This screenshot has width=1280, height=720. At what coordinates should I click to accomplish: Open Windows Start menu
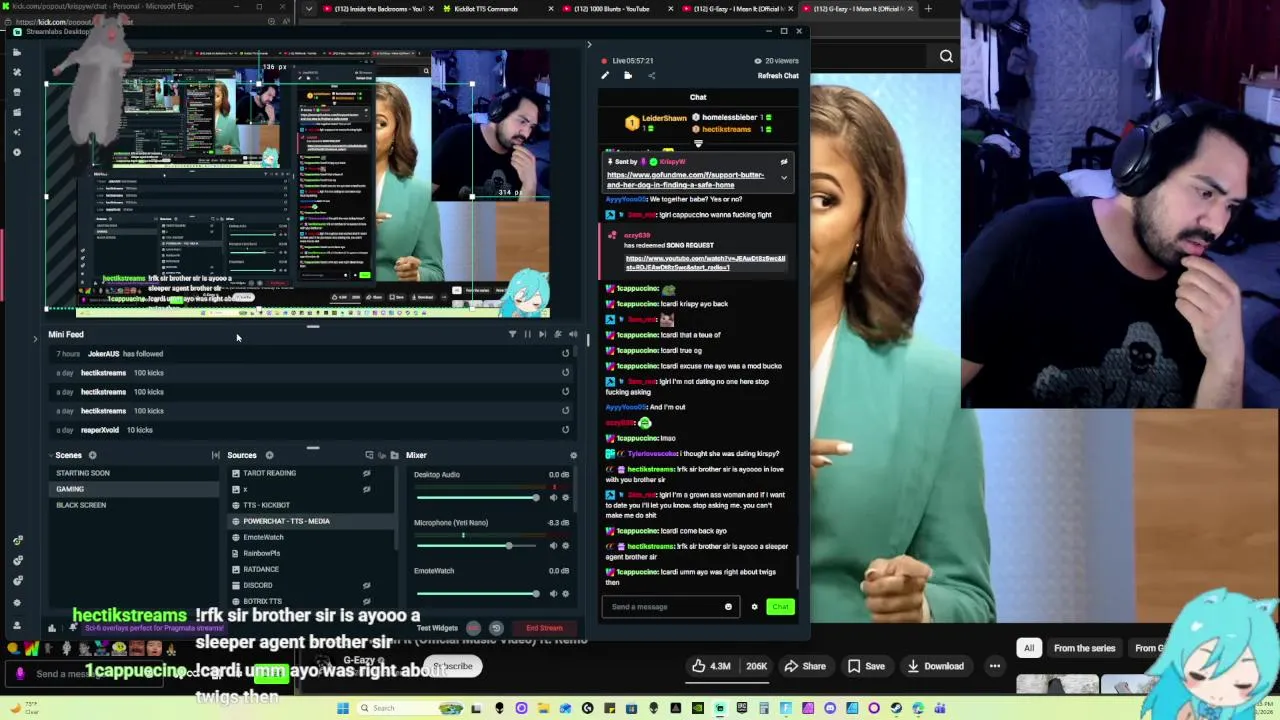point(343,708)
